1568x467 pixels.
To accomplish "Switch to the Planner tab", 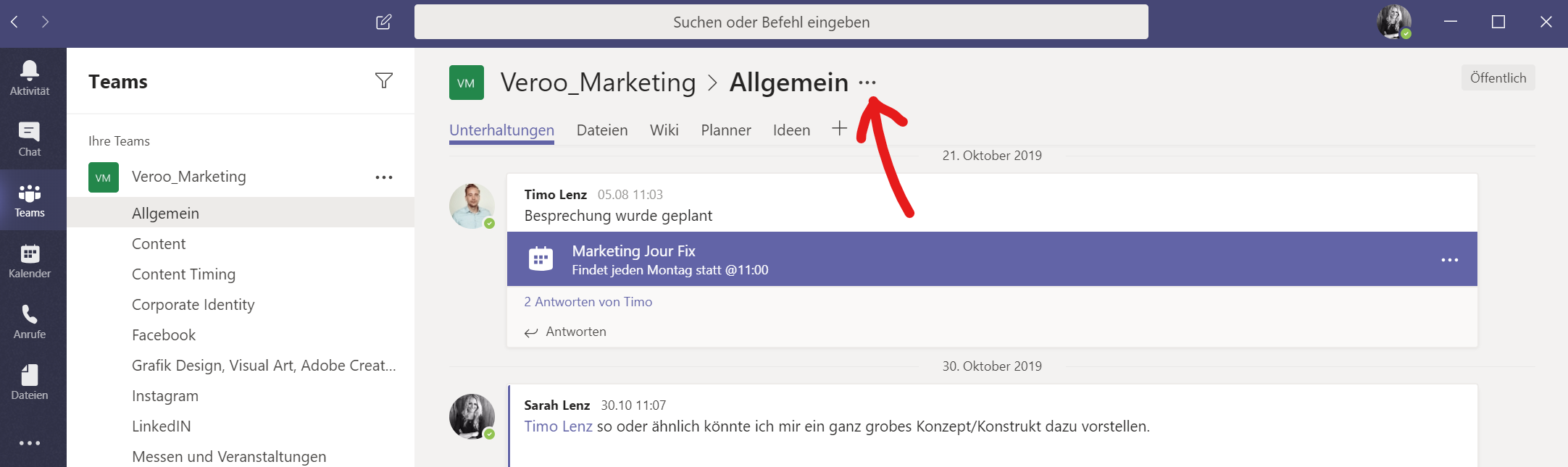I will pos(726,130).
